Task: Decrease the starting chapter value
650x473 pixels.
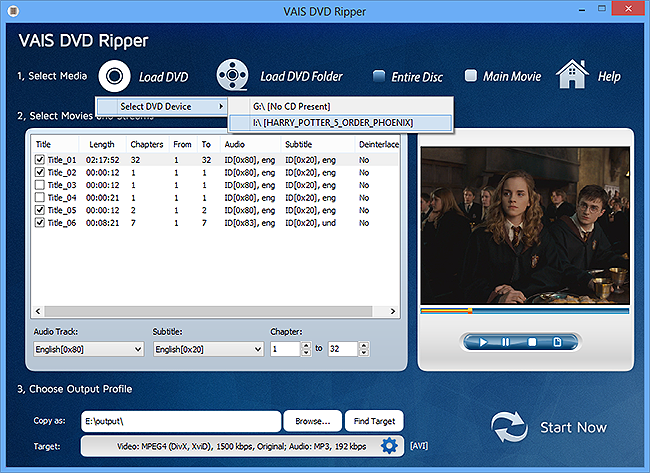Action: [306, 353]
